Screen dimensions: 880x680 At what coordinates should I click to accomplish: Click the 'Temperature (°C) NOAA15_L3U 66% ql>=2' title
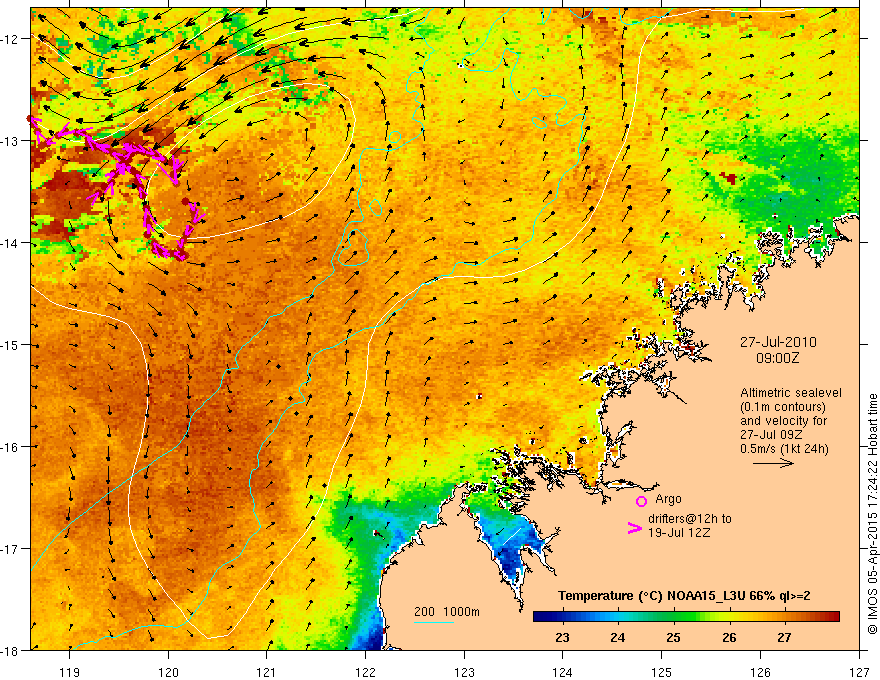click(x=684, y=596)
